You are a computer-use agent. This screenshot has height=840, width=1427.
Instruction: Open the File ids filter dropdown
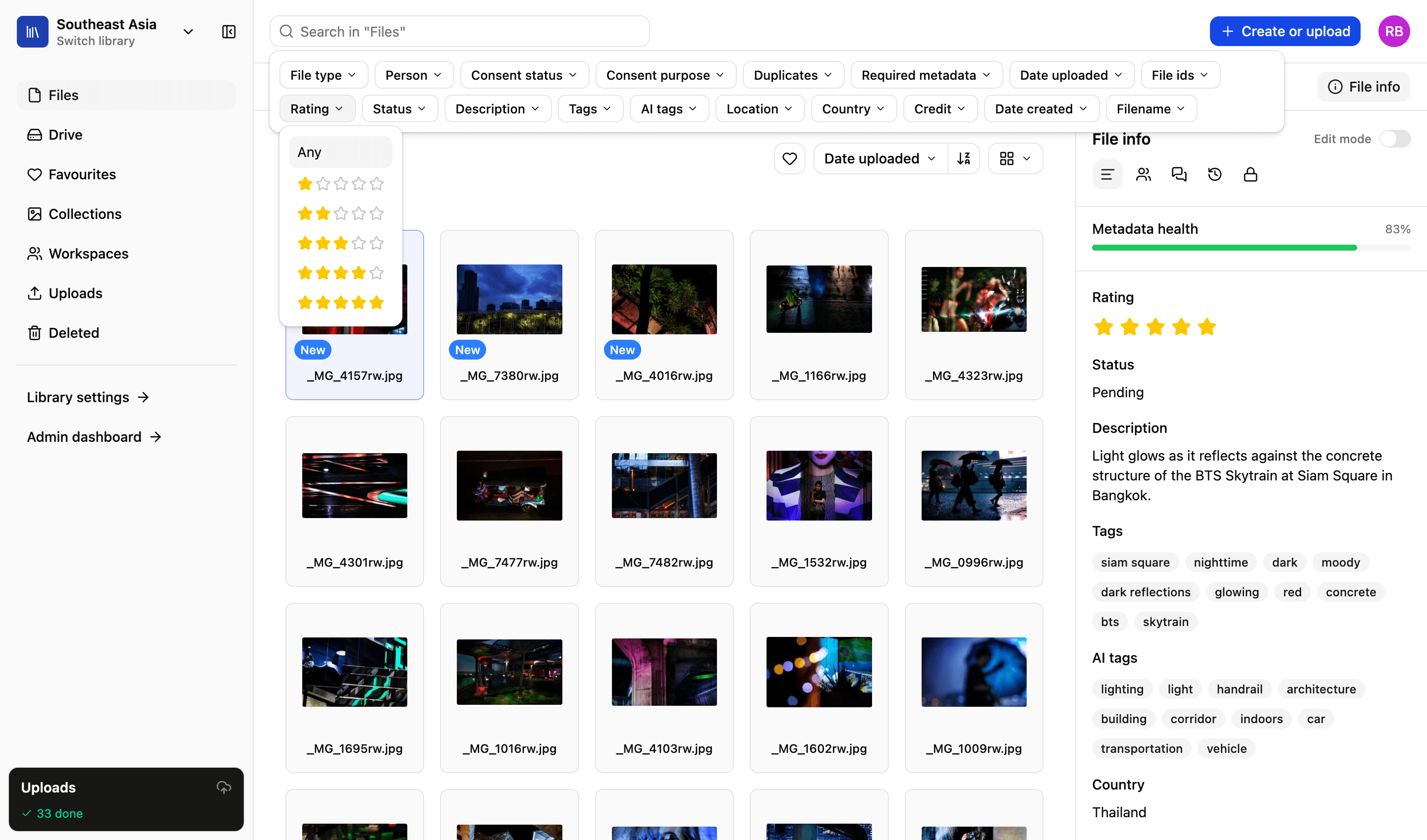tap(1180, 75)
